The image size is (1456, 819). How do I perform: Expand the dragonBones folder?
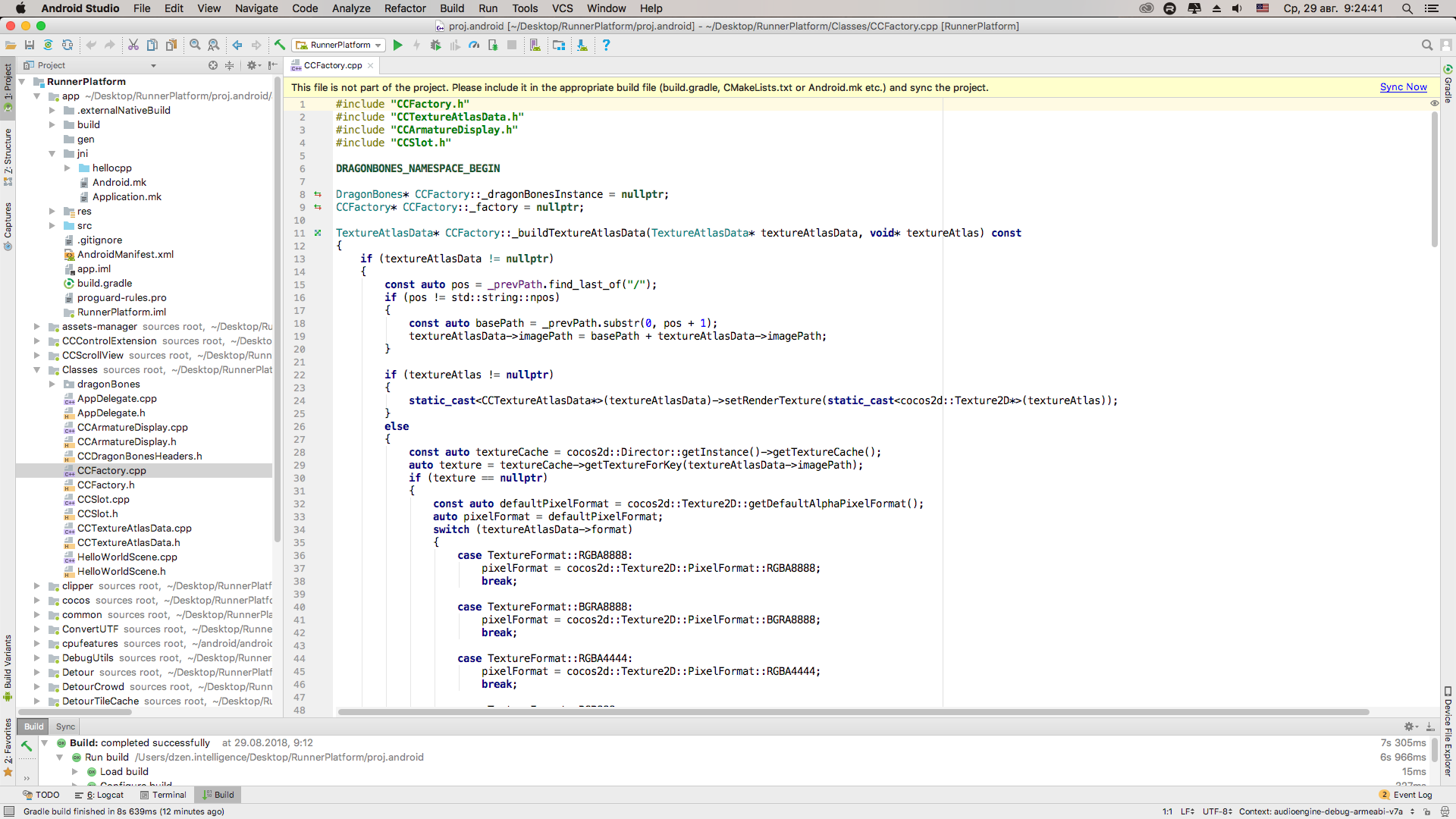[52, 384]
